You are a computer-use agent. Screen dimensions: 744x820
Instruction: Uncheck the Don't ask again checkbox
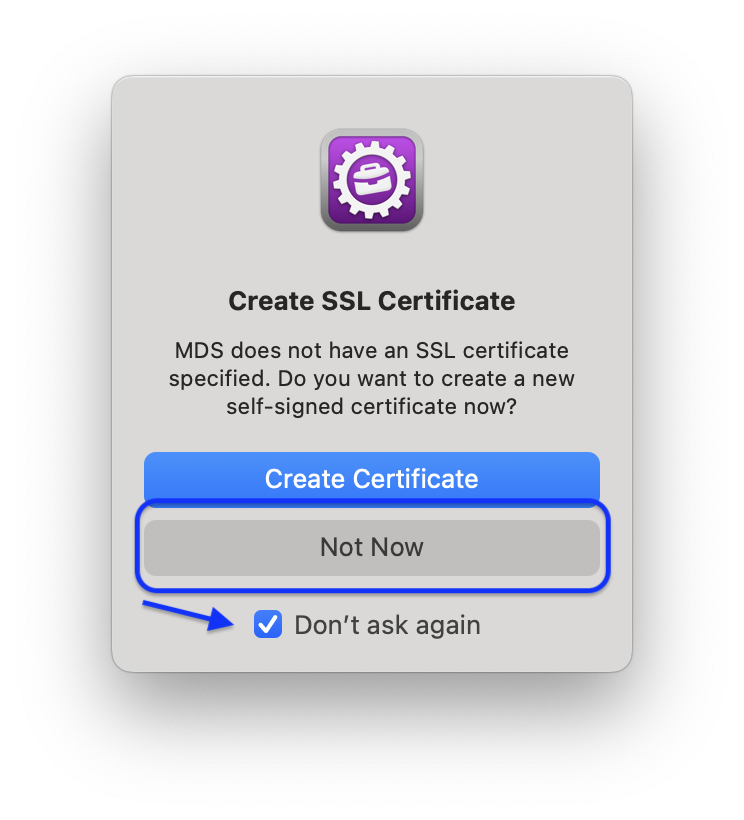(268, 624)
